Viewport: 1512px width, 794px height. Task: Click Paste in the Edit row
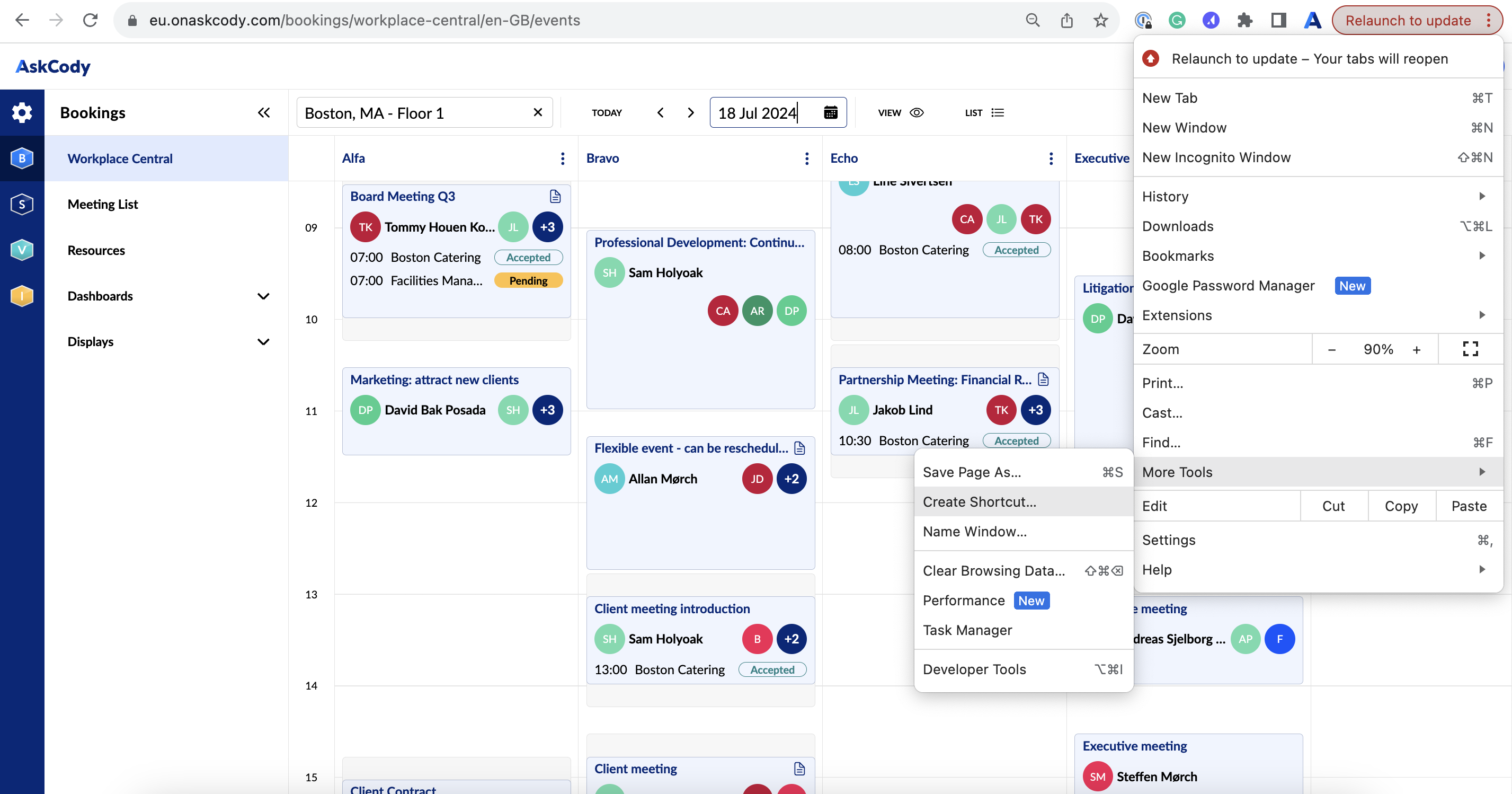tap(1469, 506)
